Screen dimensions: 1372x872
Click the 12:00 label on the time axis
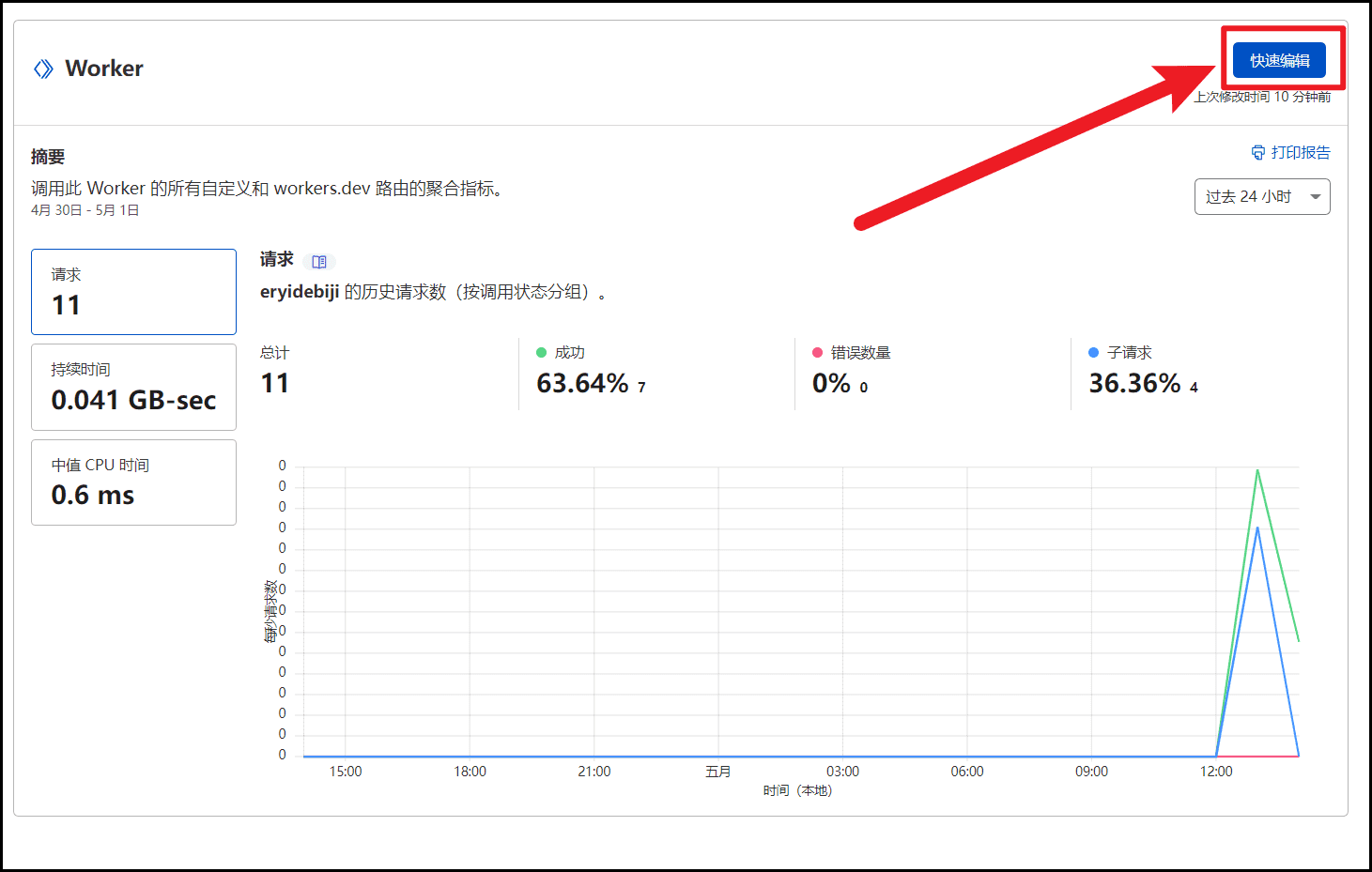coord(1216,772)
